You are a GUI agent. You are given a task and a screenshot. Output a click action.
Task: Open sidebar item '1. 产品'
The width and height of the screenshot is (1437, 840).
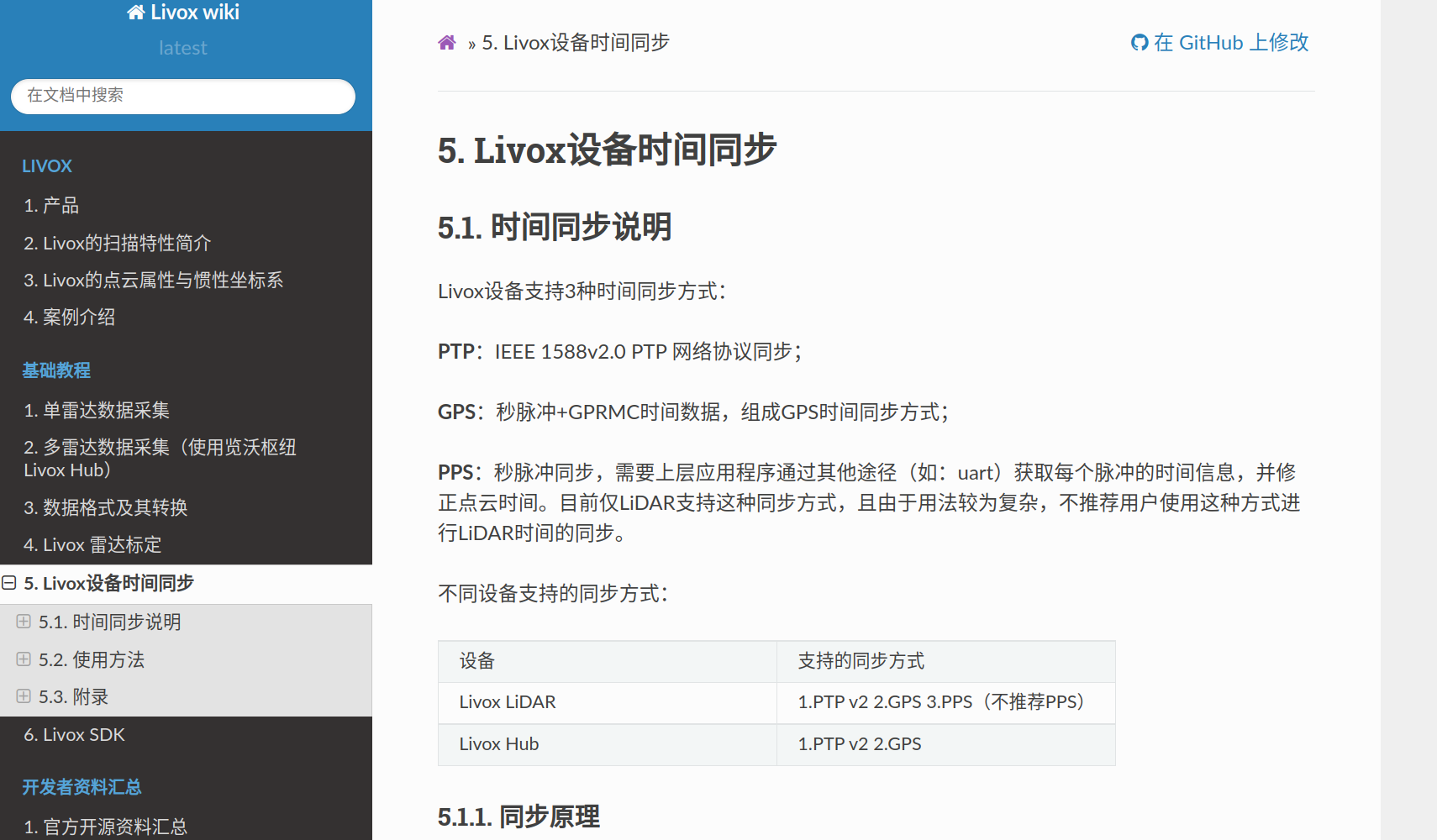[186, 205]
